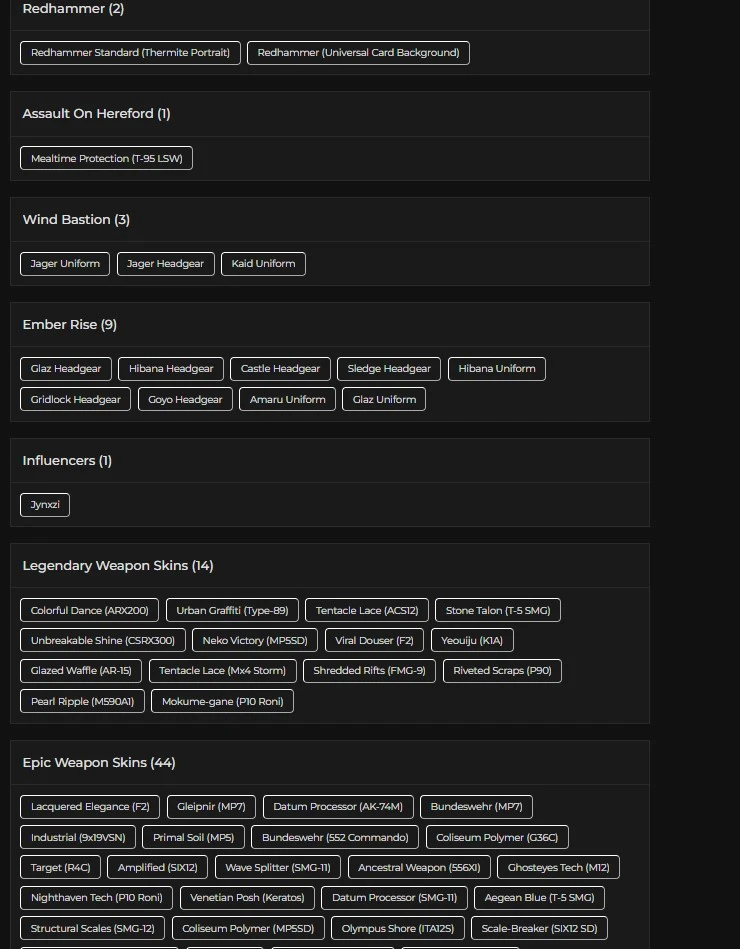The width and height of the screenshot is (740, 949).
Task: Click Datum Processor (SMG-11) skin
Action: point(395,898)
